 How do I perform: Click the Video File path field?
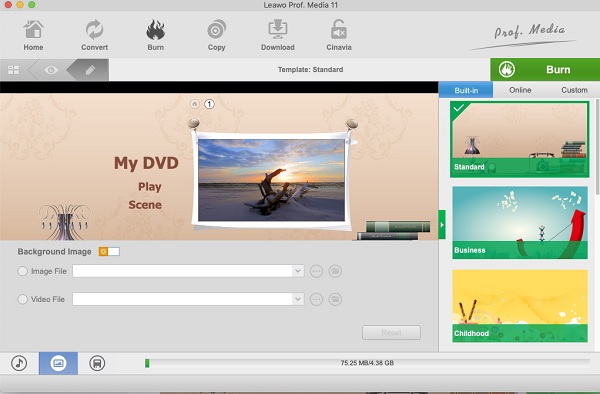(x=183, y=299)
